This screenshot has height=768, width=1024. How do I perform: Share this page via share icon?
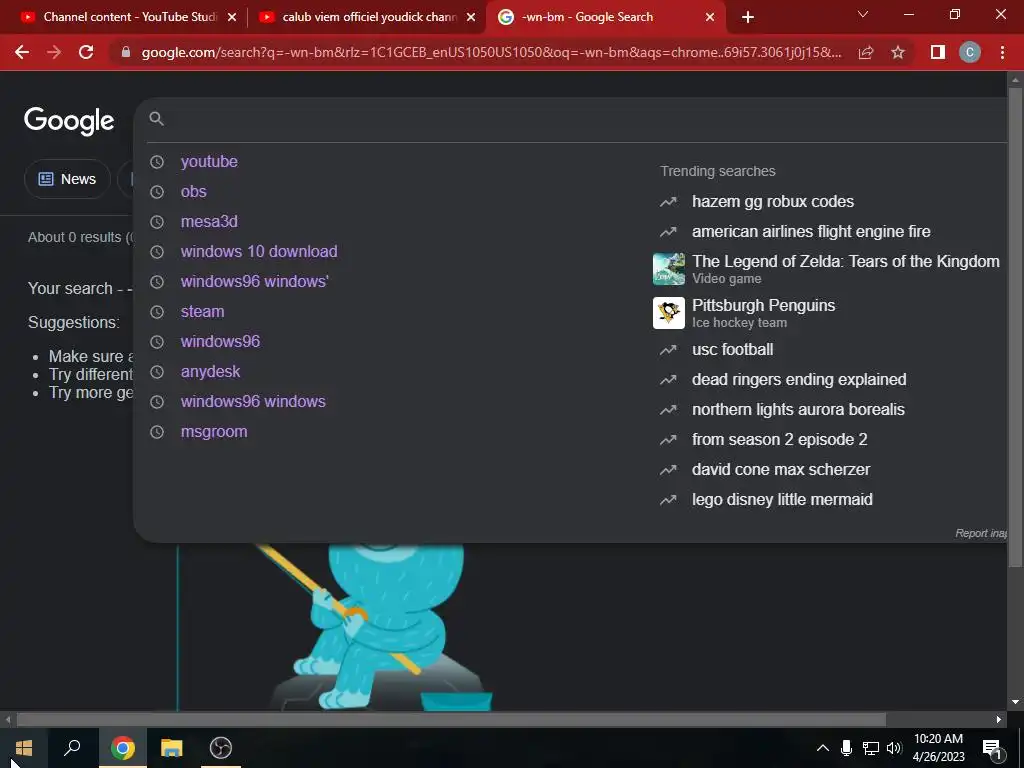[866, 52]
